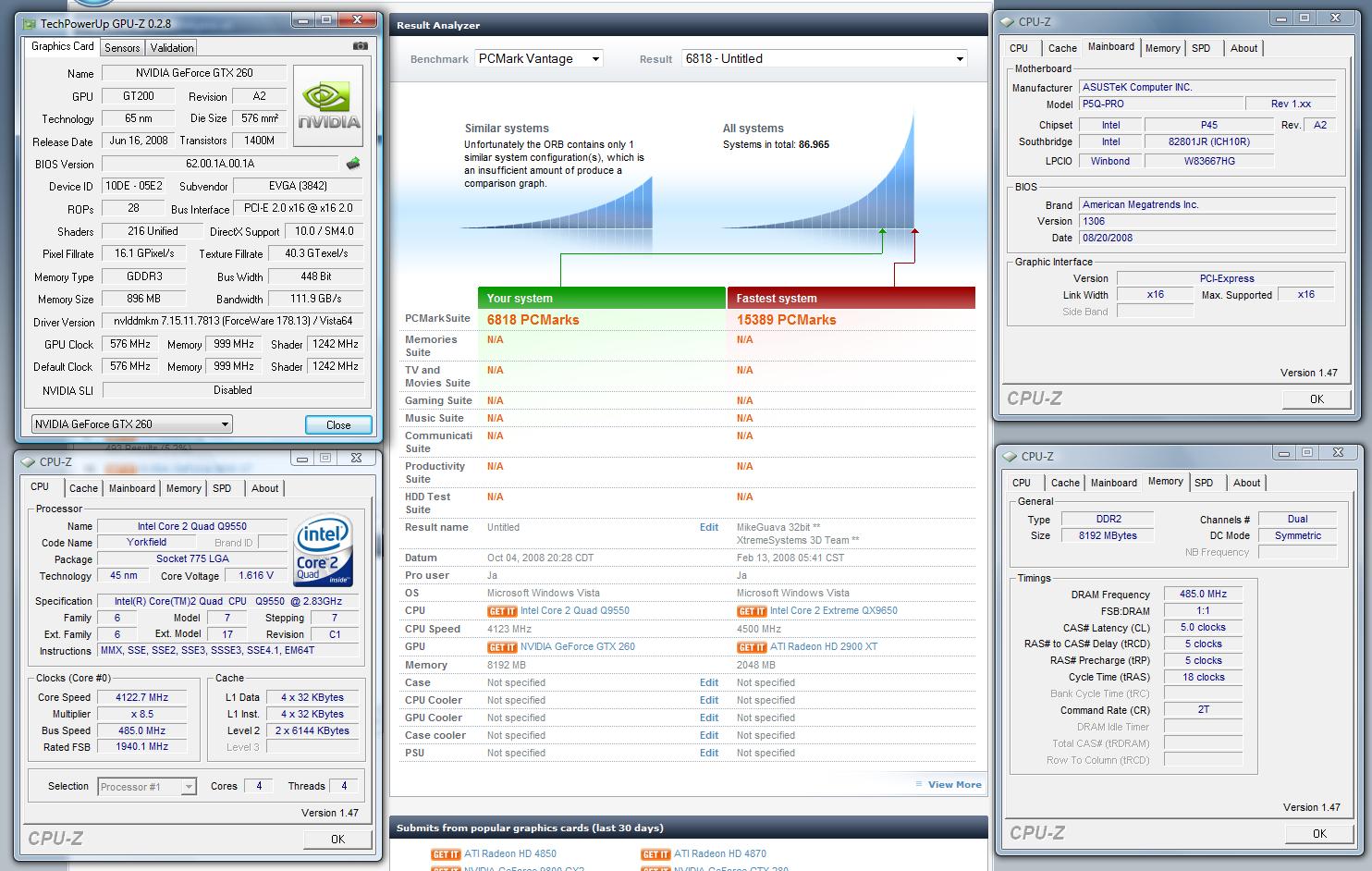
Task: Click OK in CPU-Z CPU window
Action: tap(337, 840)
